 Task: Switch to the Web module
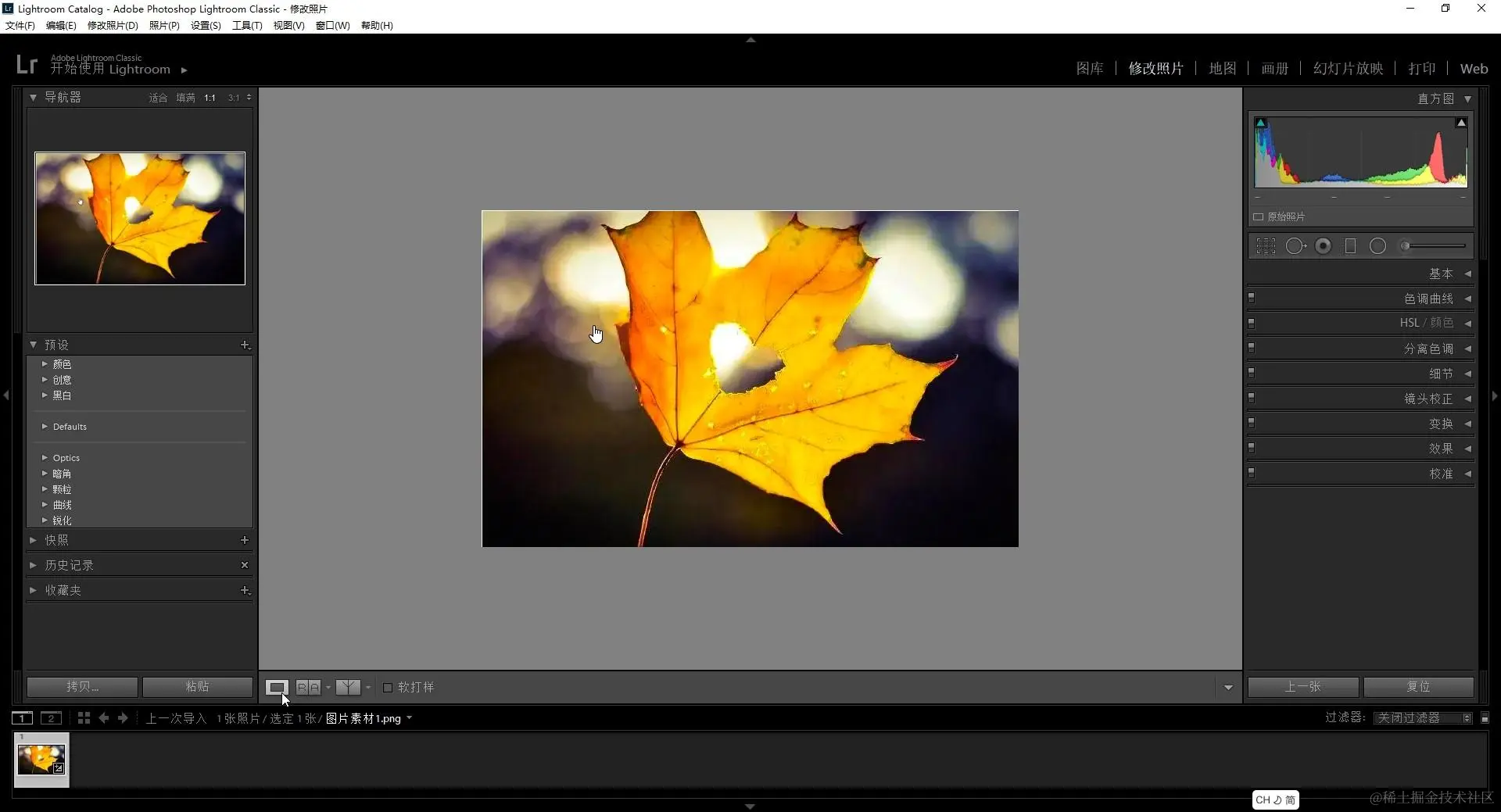[x=1474, y=69]
